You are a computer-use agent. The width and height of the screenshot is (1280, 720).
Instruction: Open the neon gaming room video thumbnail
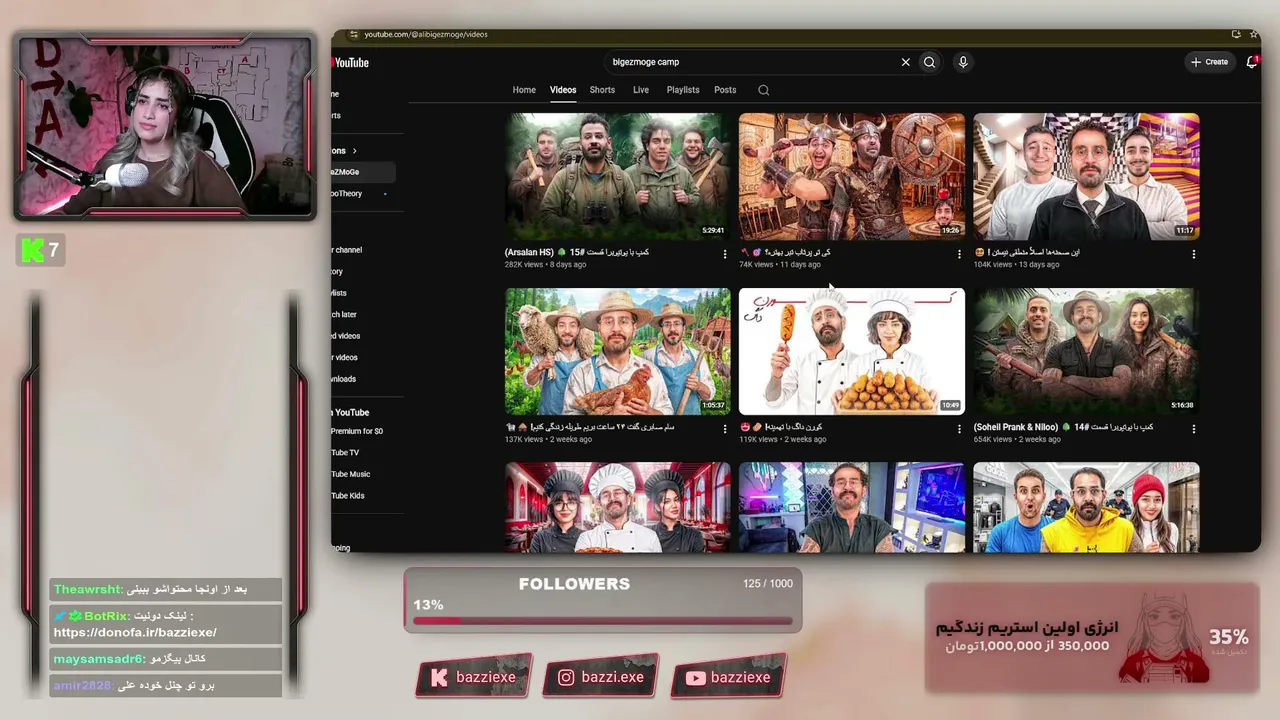852,507
